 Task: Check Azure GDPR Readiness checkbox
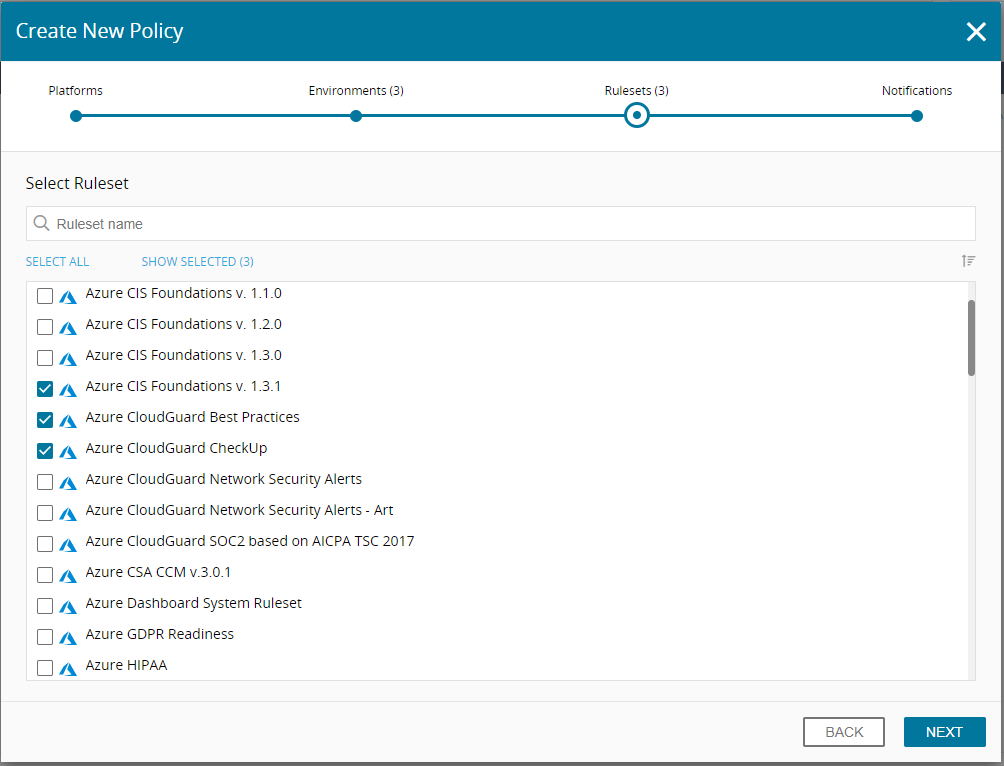[45, 637]
